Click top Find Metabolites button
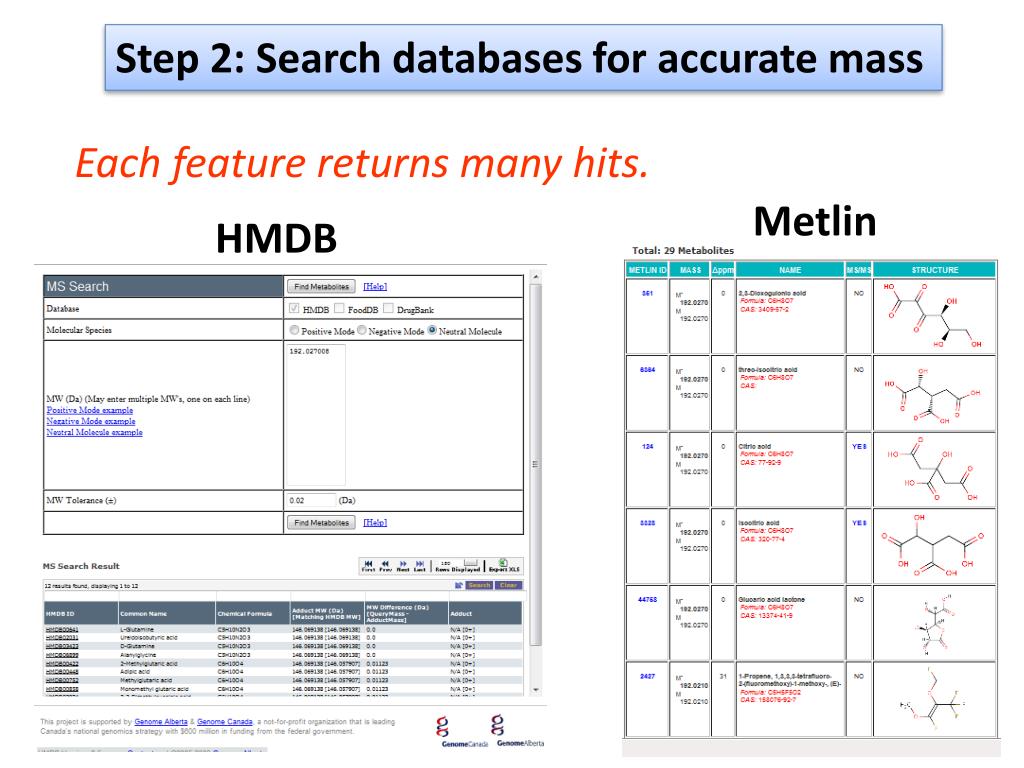The height and width of the screenshot is (768, 1024). (321, 287)
